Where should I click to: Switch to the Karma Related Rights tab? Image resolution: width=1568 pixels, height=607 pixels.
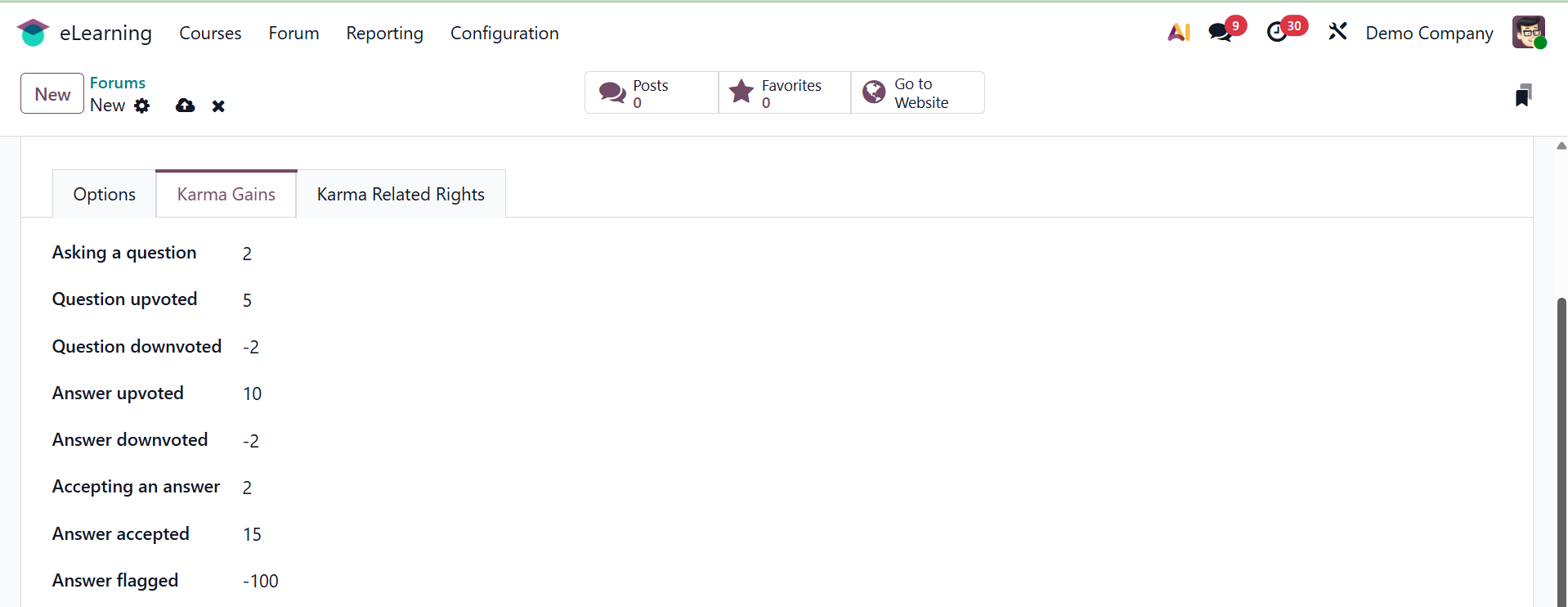[401, 195]
